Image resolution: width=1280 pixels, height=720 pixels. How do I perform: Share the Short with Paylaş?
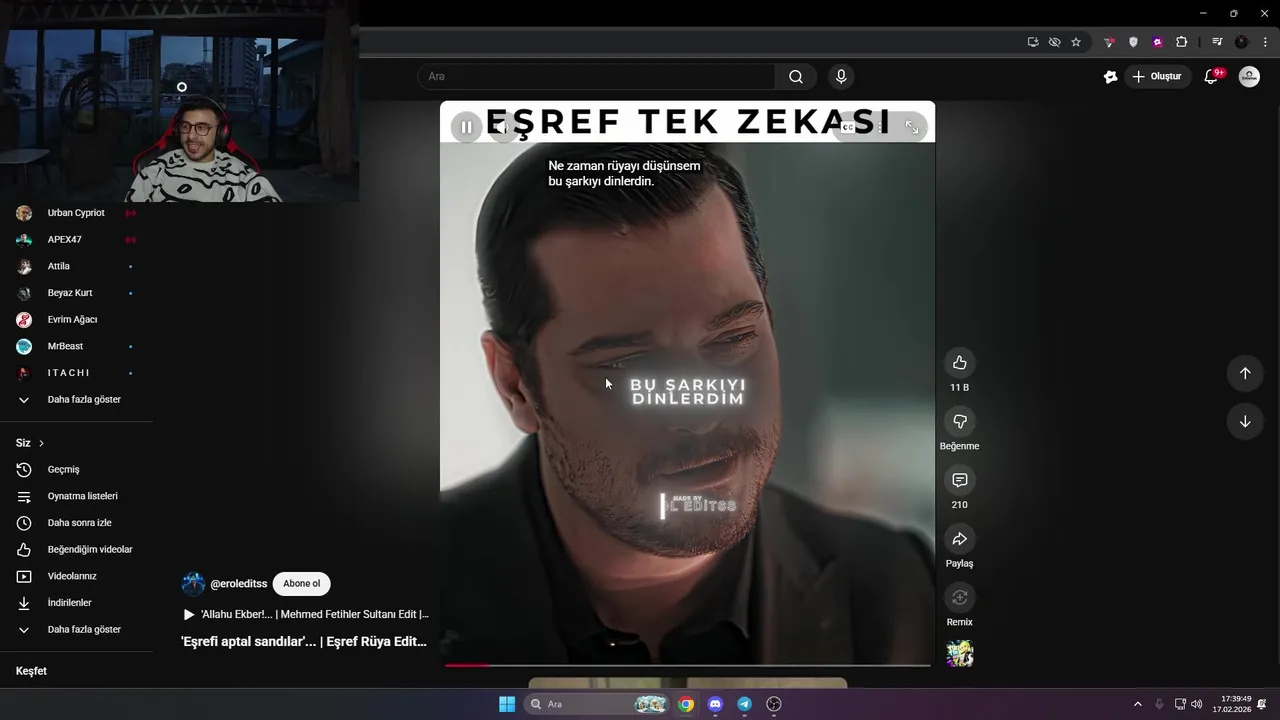[x=959, y=539]
